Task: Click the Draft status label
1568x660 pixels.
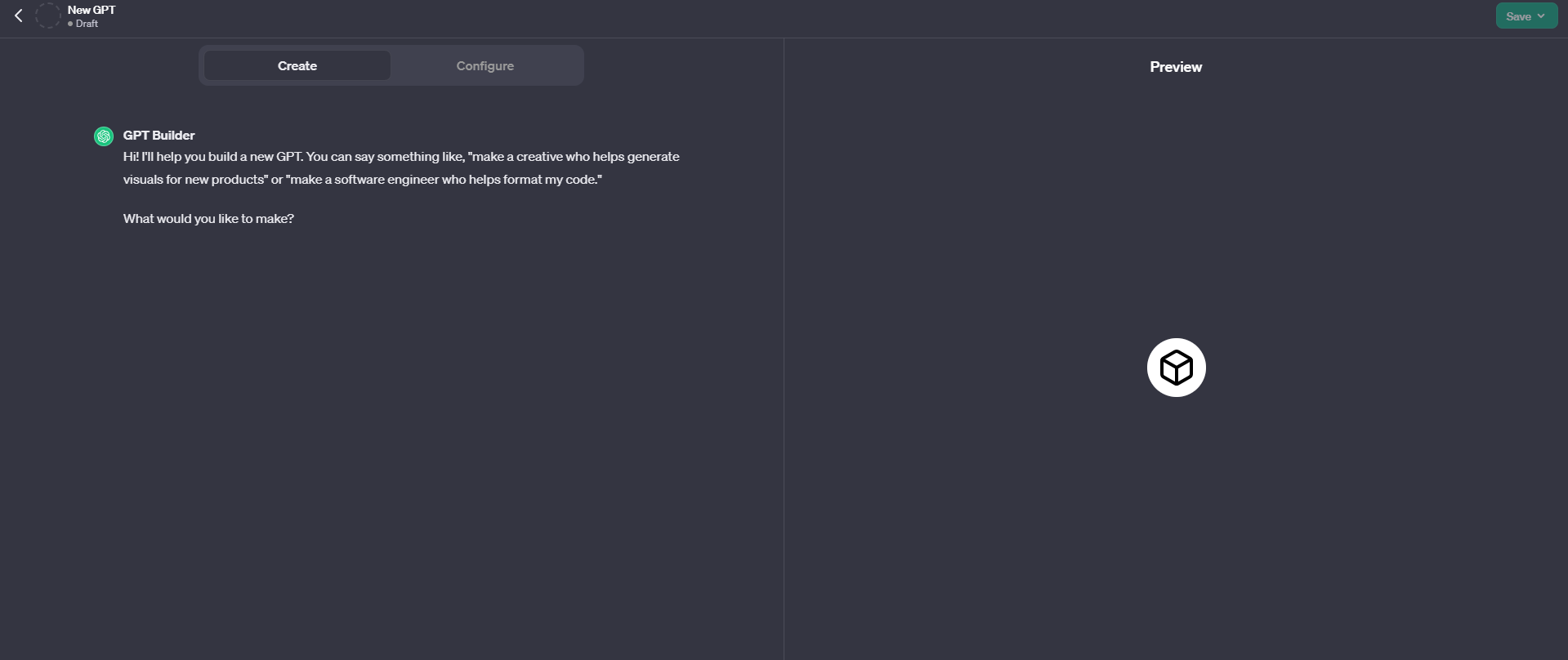Action: pyautogui.click(x=83, y=24)
